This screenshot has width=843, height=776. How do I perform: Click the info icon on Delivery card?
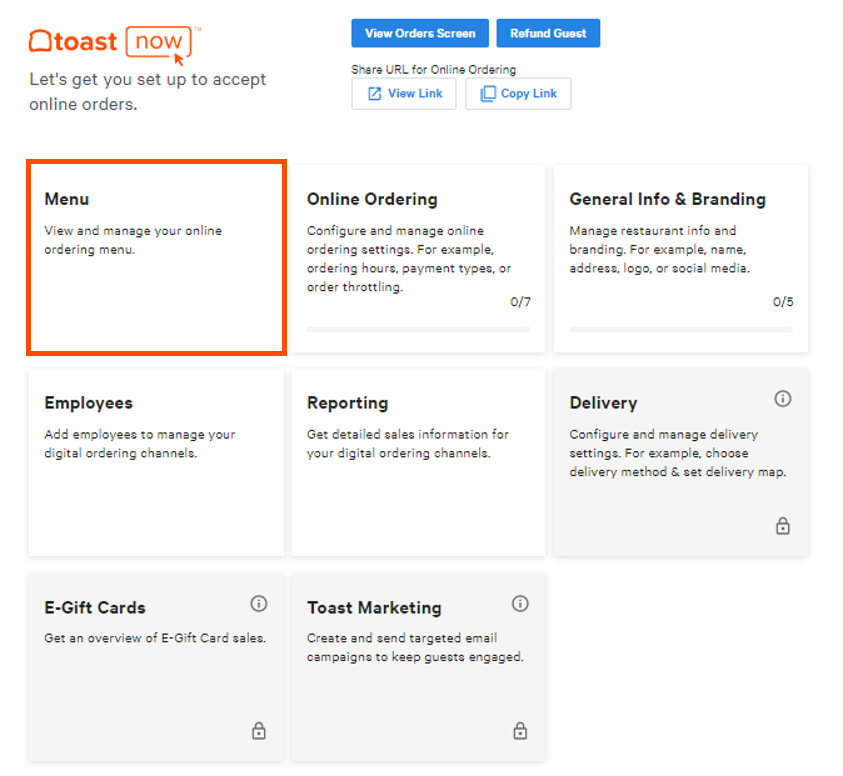(x=782, y=398)
